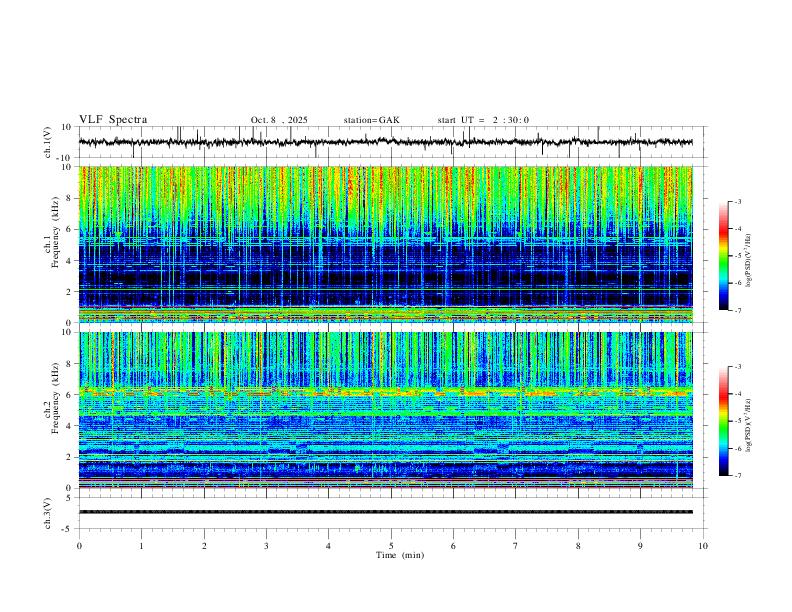Click the ch.1 voltage waveform trace

pos(386,142)
